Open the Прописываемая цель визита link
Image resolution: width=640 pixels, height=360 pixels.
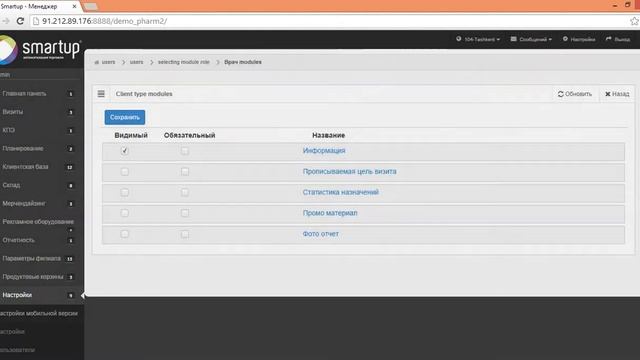349,171
